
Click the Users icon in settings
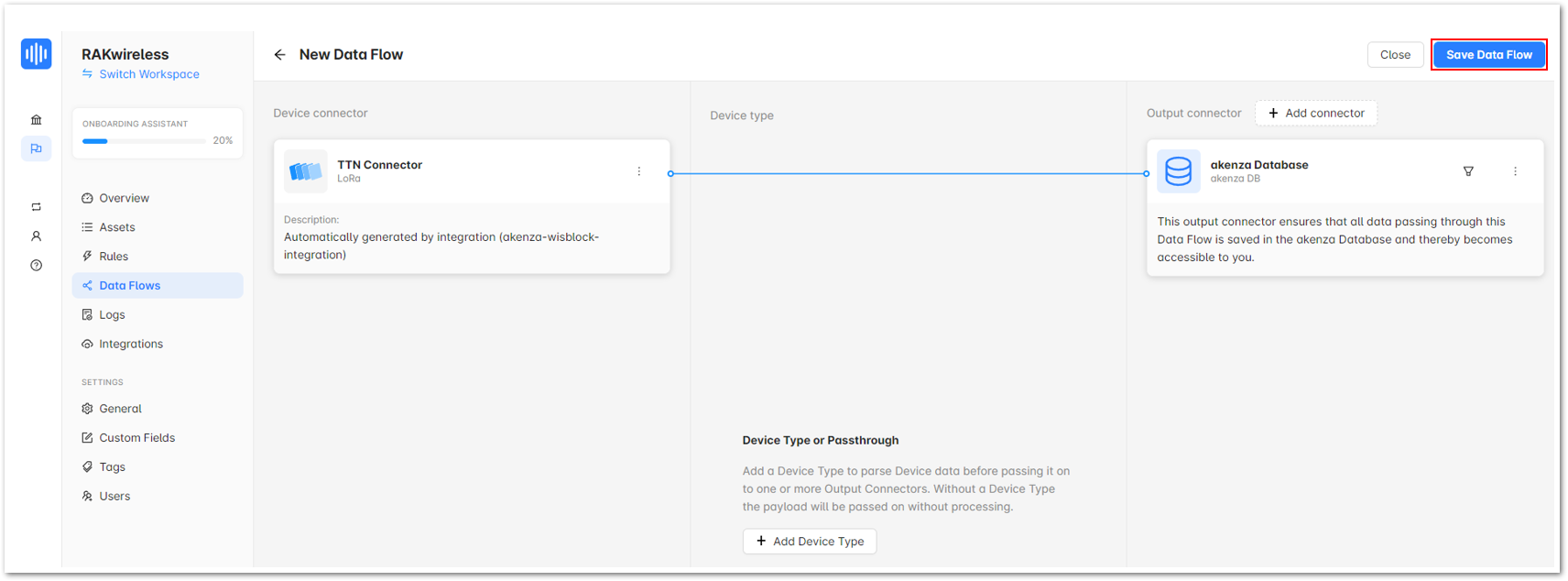coord(87,497)
